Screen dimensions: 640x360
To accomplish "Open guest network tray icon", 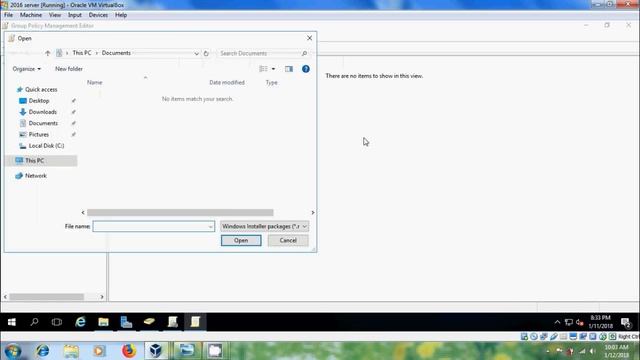I will pyautogui.click(x=569, y=322).
